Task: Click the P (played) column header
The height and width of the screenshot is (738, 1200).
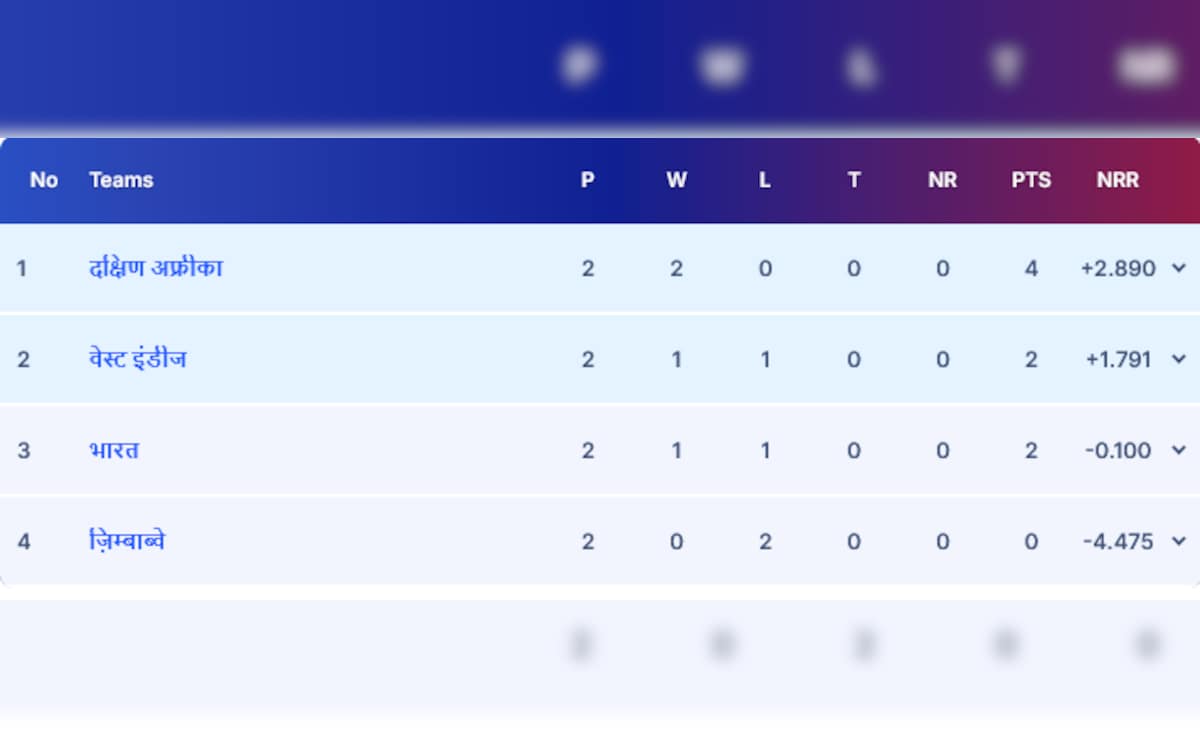Action: 588,180
